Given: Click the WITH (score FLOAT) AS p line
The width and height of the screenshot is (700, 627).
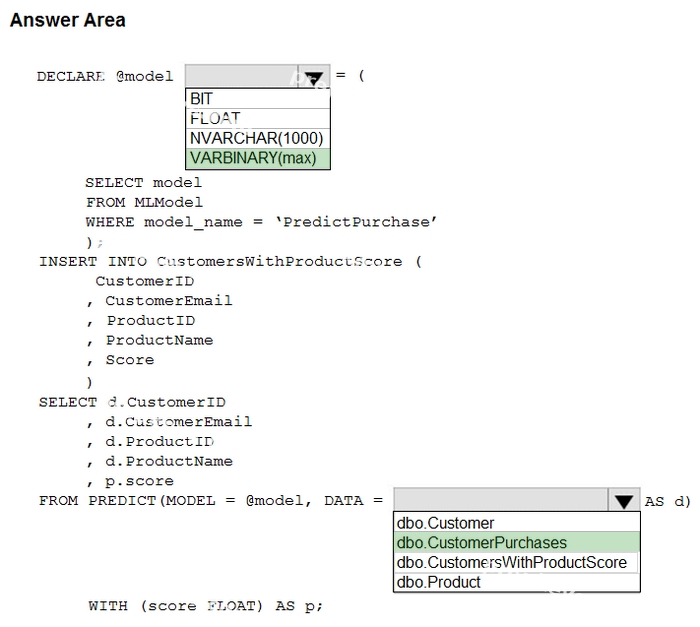Looking at the screenshot, I should (205, 606).
